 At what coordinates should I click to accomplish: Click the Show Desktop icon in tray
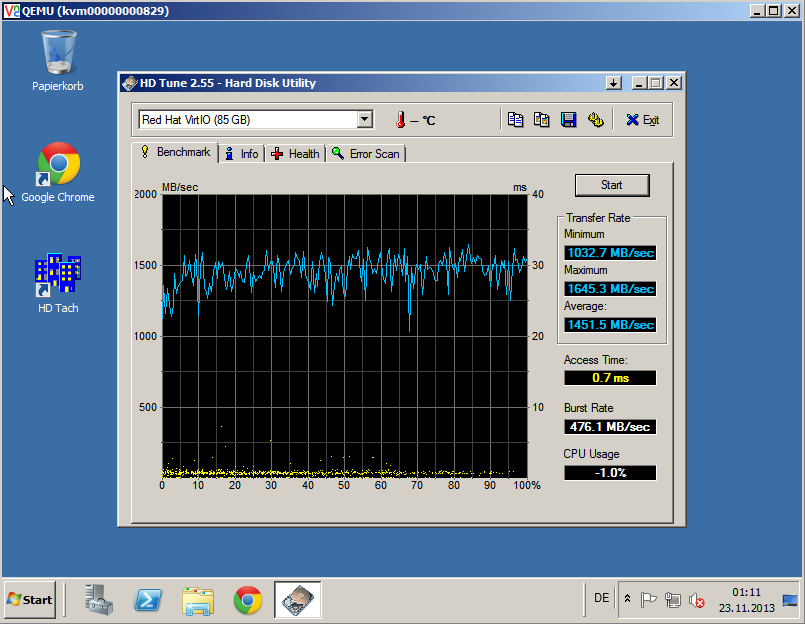pyautogui.click(x=790, y=600)
